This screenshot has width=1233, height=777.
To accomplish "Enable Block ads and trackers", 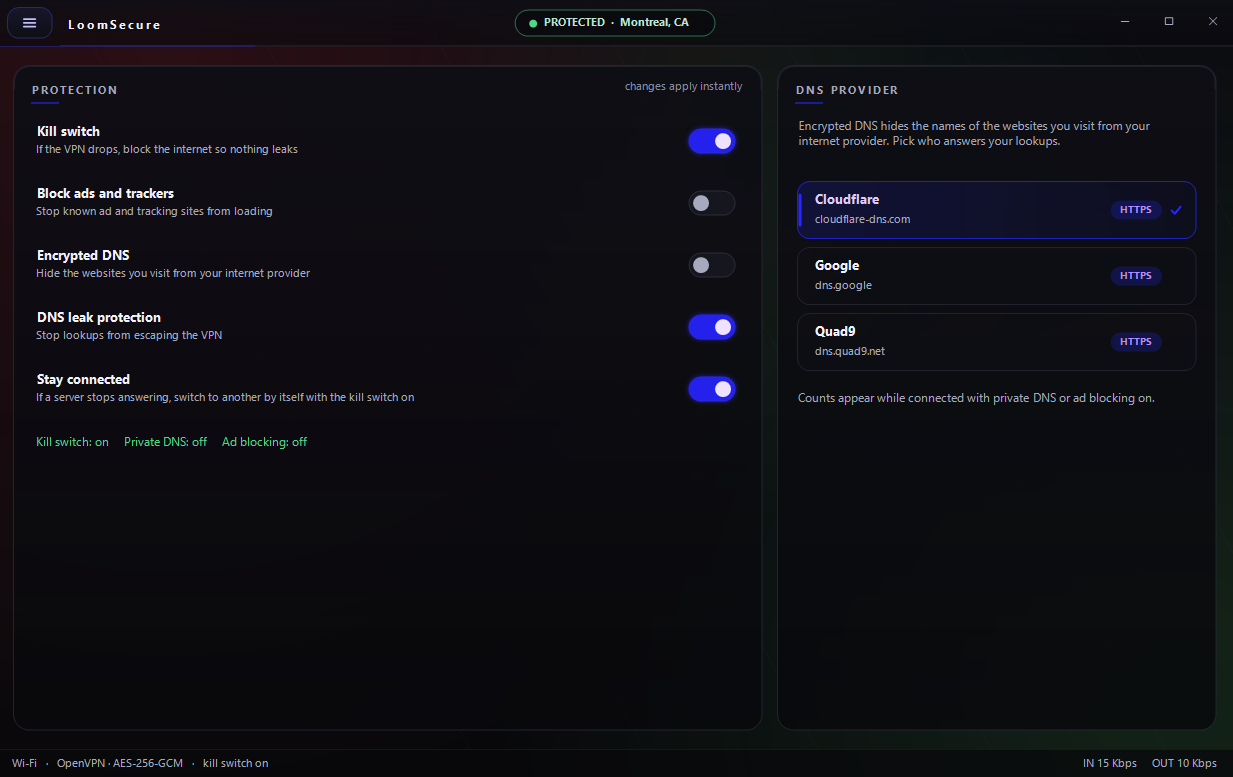I will 712,203.
